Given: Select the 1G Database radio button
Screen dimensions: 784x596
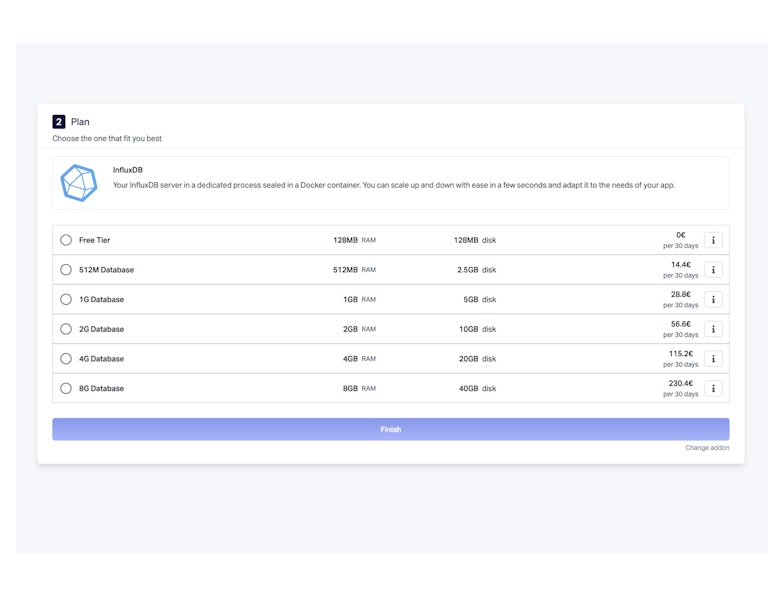Looking at the screenshot, I should (66, 299).
